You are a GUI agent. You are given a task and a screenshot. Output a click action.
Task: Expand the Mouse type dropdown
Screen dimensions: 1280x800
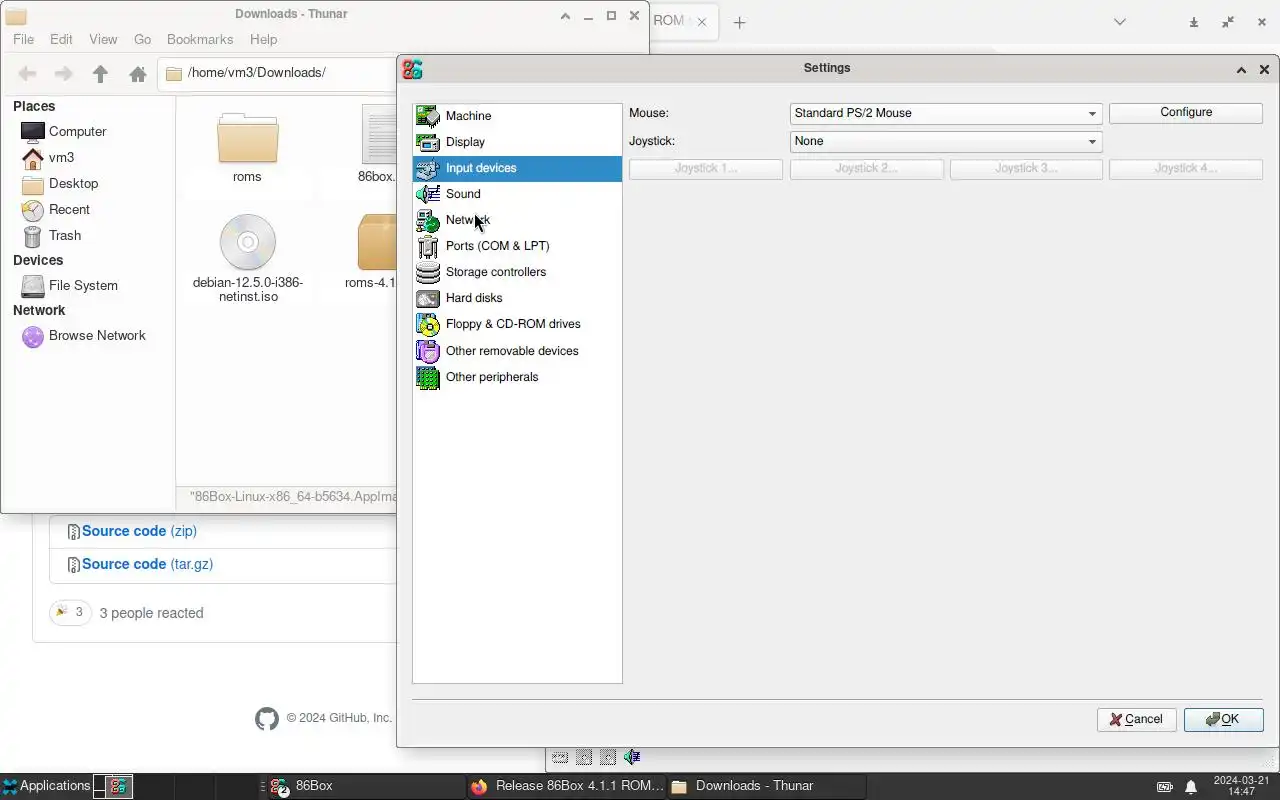(946, 113)
